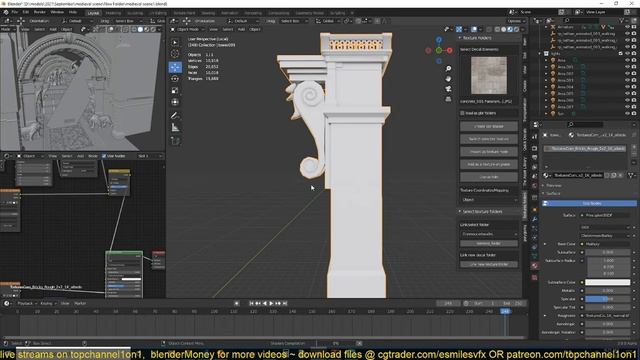Viewport: 640px width, 360px height.
Task: Hide Area.004 light via eye icon
Action: click(627, 87)
